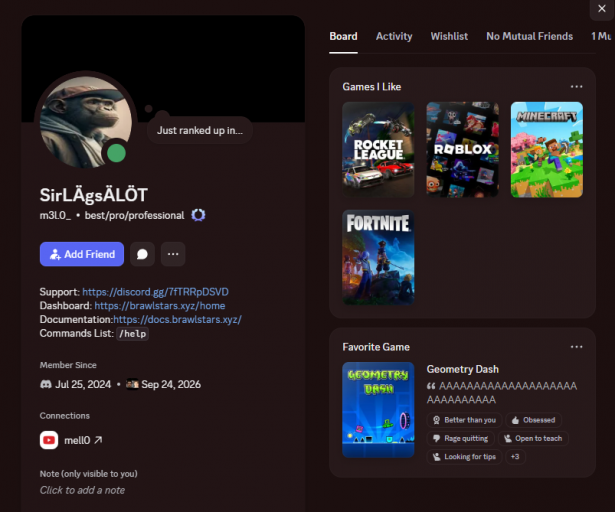Click the Jul 25, 2024 member date
Screen dimensions: 615x512
[x=83, y=384]
